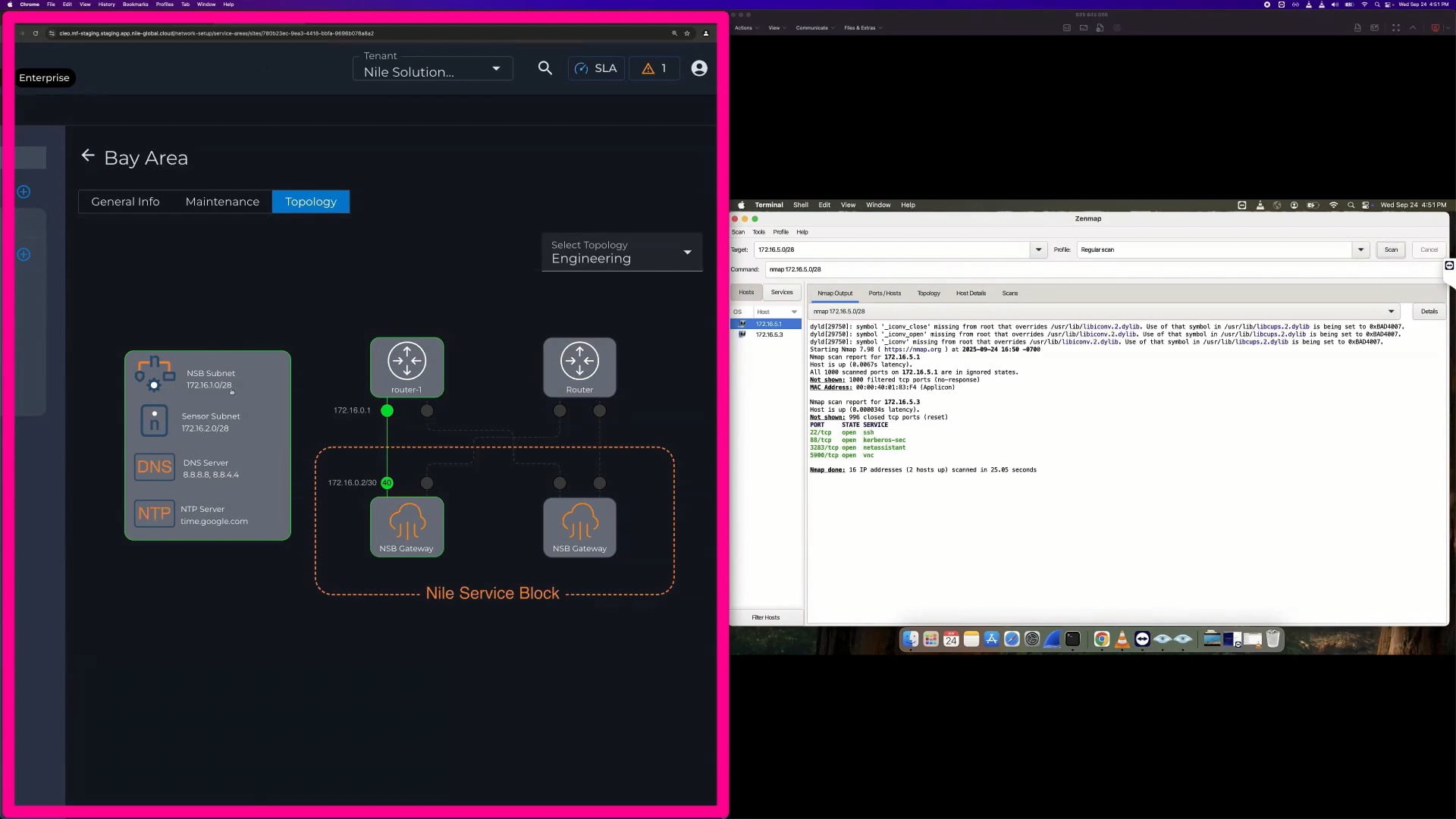Click the router-1 node icon in the topology
This screenshot has width=1456, height=819.
406,362
